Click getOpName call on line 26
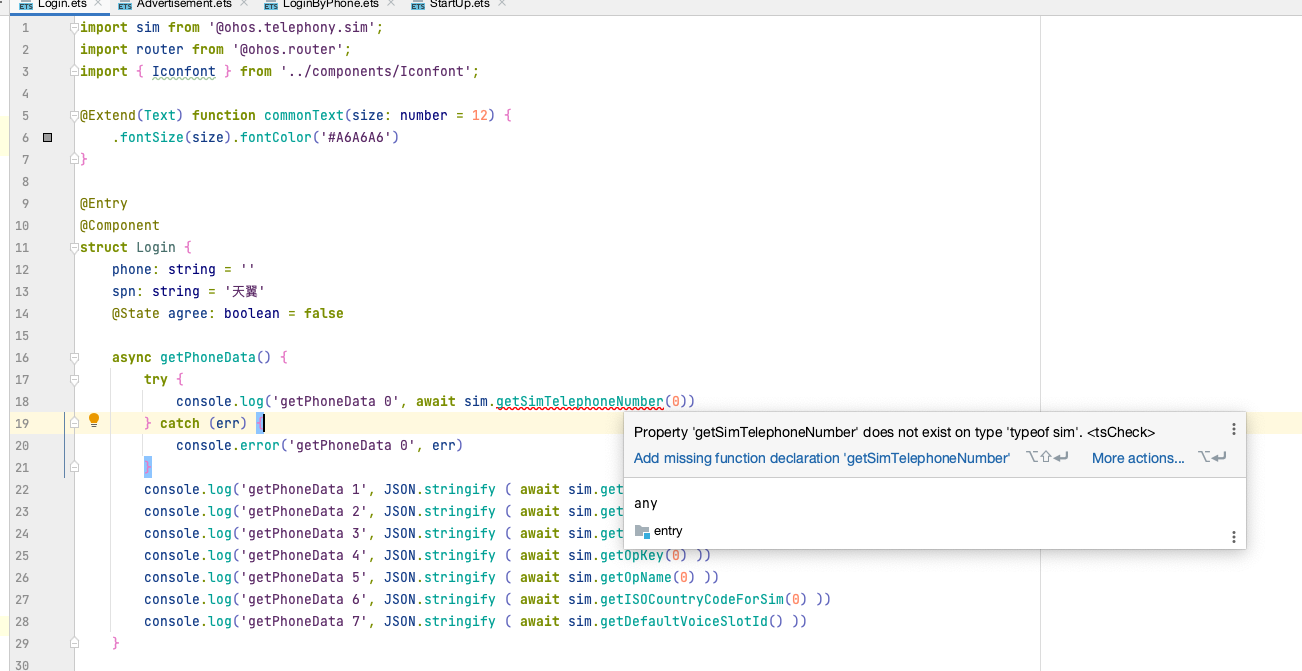Viewport: 1302px width, 671px height. coord(636,577)
